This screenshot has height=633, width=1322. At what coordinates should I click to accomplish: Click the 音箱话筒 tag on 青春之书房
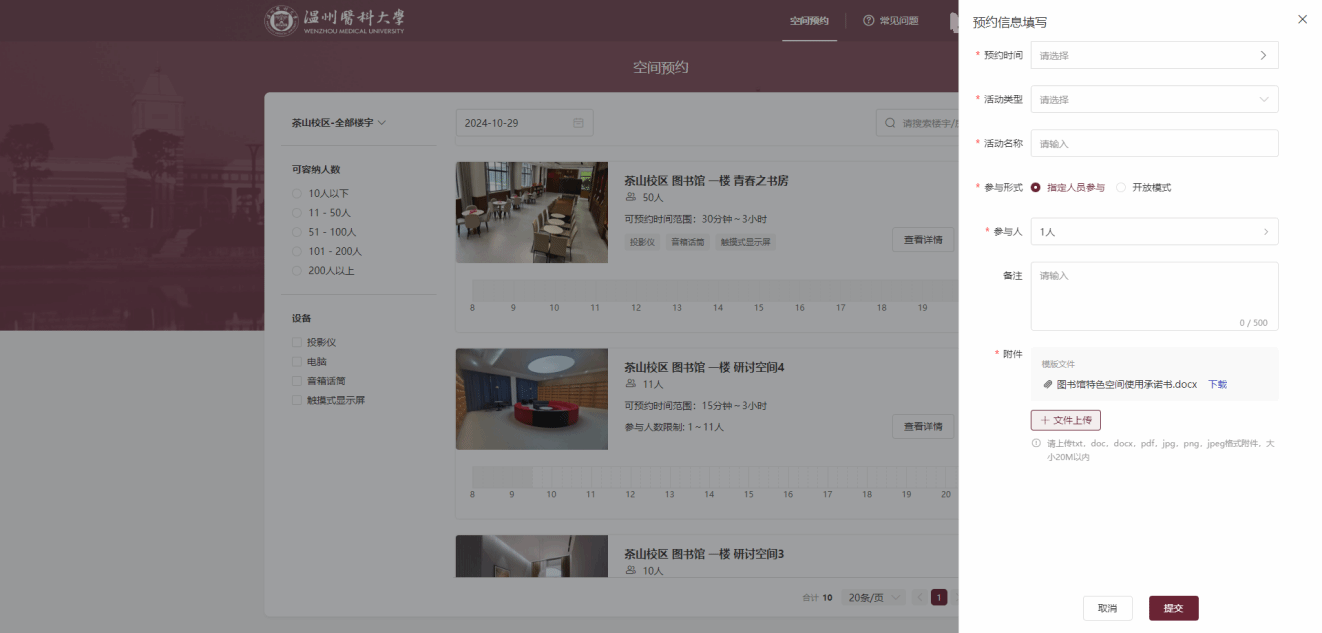[688, 242]
